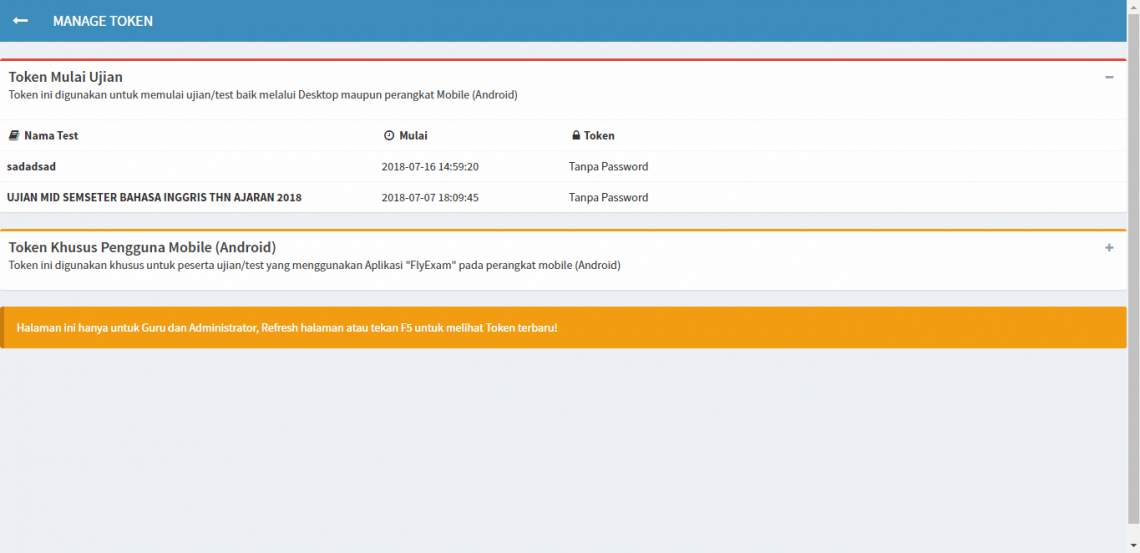Viewport: 1140px width, 553px height.
Task: Click the scrollbar down arrow
Action: 1133,546
